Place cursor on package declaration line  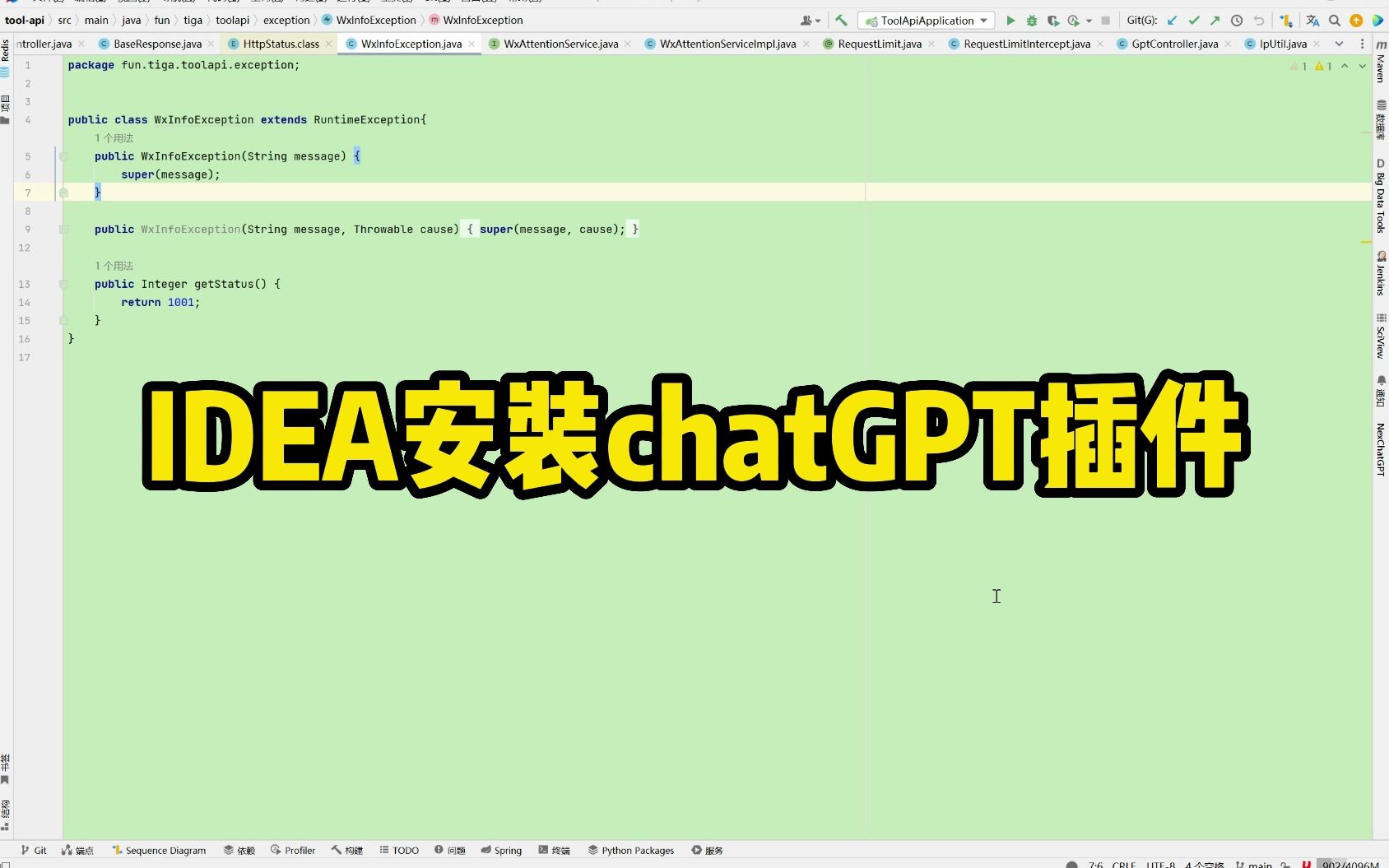point(183,65)
